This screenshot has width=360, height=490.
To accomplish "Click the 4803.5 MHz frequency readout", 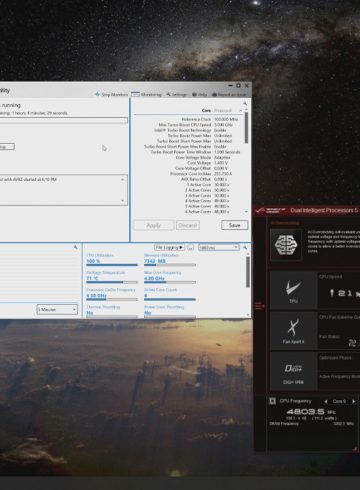I will [311, 412].
